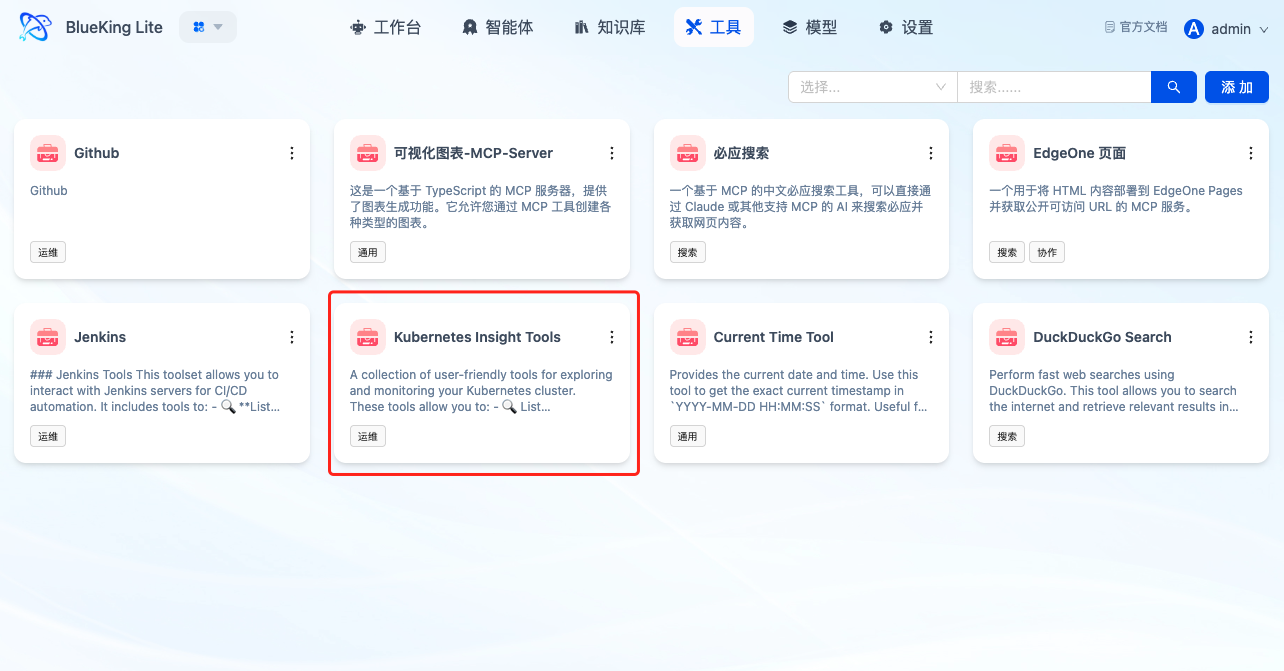Open more options for DuckDuckGo Search card
Viewport: 1284px width, 671px height.
(1251, 337)
